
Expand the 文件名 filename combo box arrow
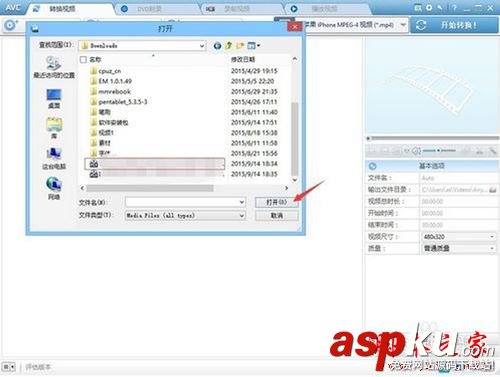[x=242, y=202]
